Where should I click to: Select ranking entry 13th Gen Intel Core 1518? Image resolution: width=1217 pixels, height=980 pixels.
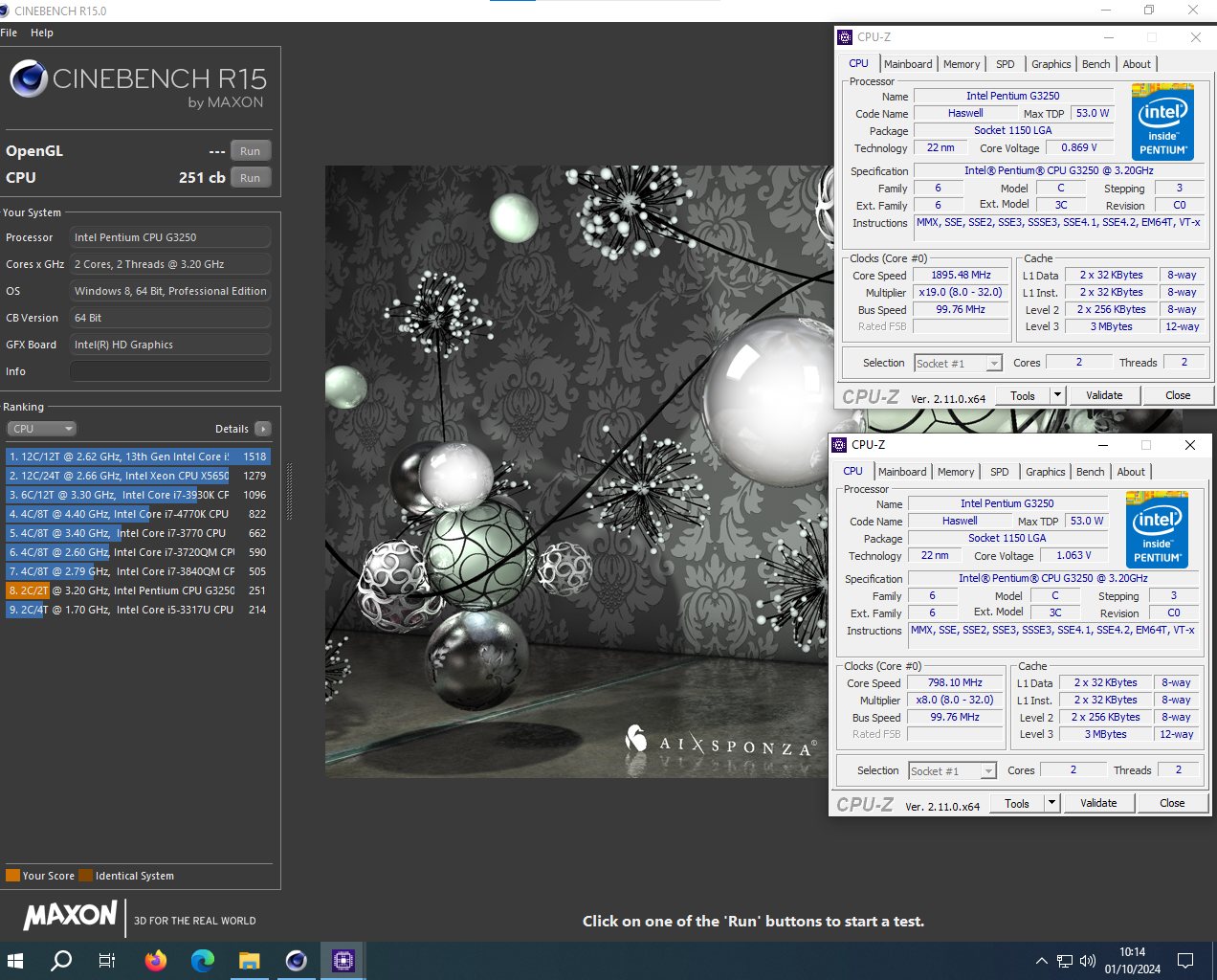(138, 457)
